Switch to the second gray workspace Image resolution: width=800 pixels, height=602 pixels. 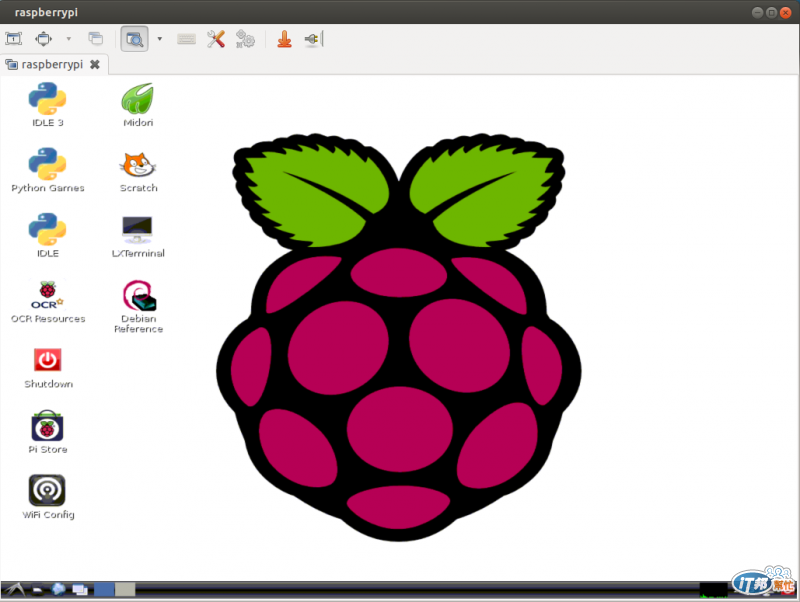[125, 590]
